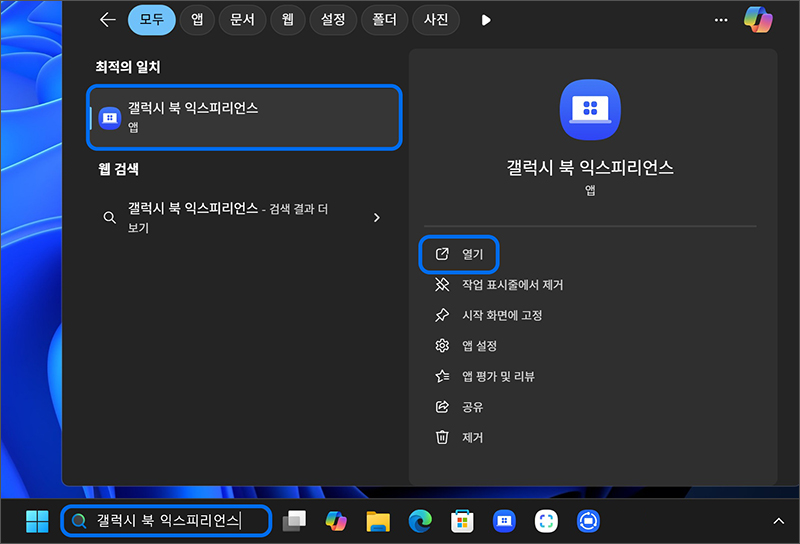
Task: Select the 모두 filter tab
Action: 152,20
